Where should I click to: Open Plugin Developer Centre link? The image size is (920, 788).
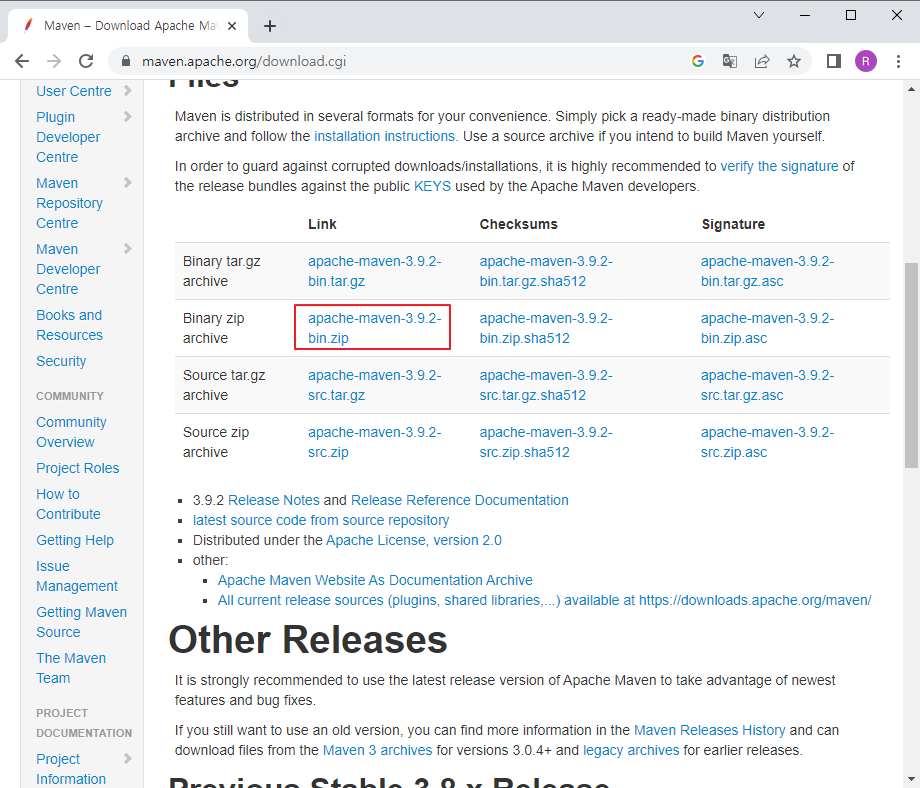[x=68, y=137]
